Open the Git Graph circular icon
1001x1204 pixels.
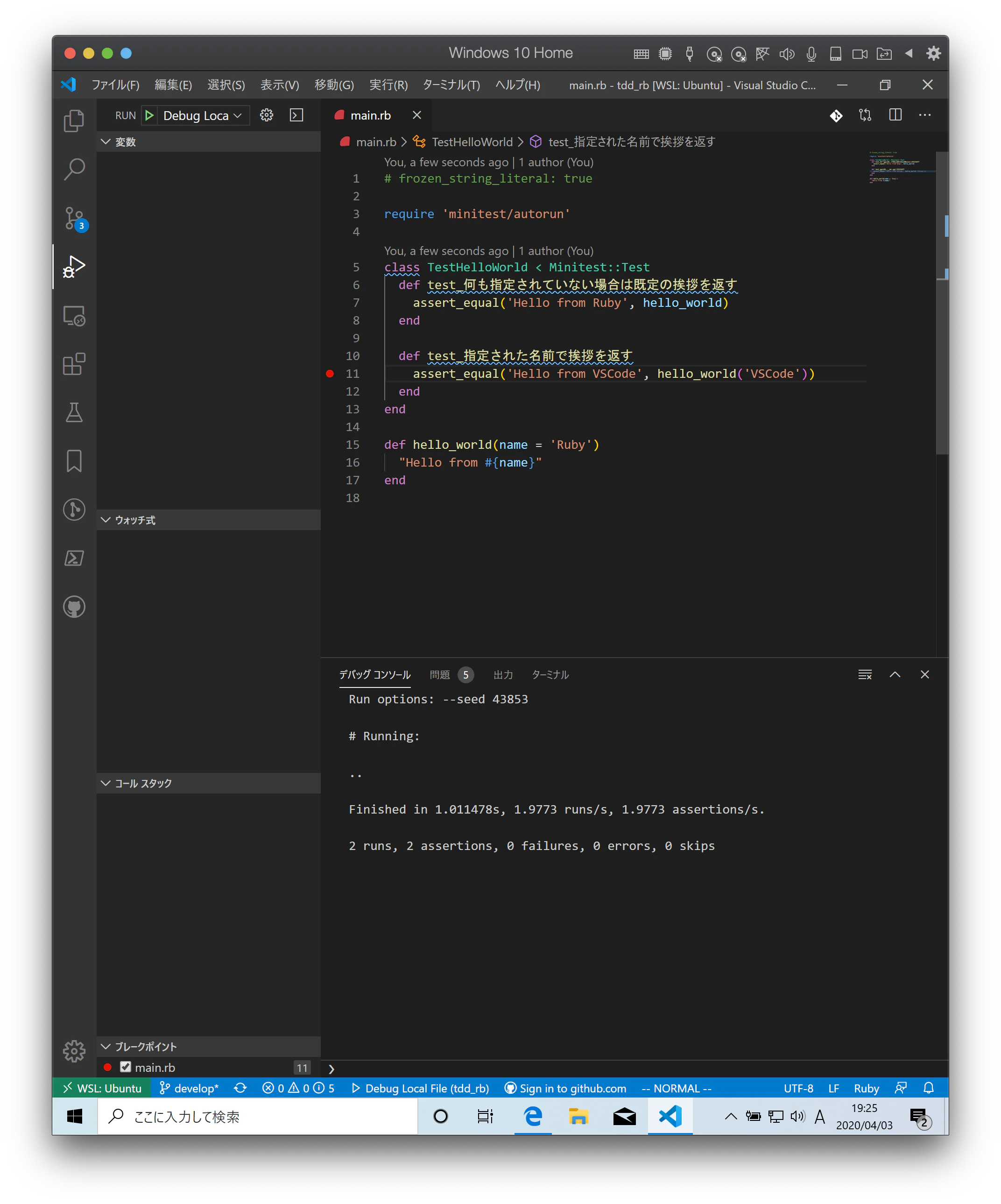pyautogui.click(x=74, y=509)
